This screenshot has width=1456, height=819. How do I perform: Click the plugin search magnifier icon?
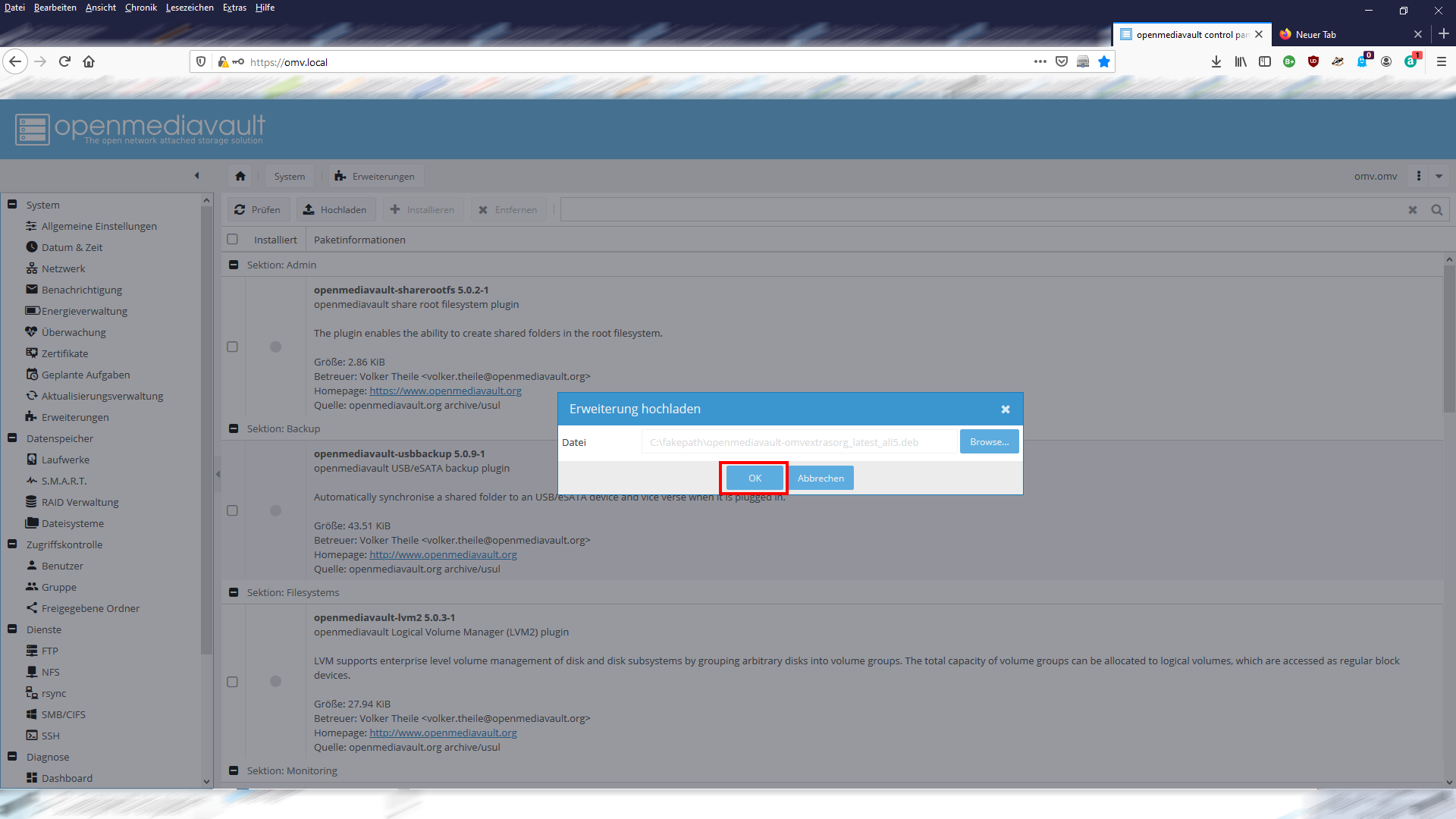pyautogui.click(x=1436, y=210)
